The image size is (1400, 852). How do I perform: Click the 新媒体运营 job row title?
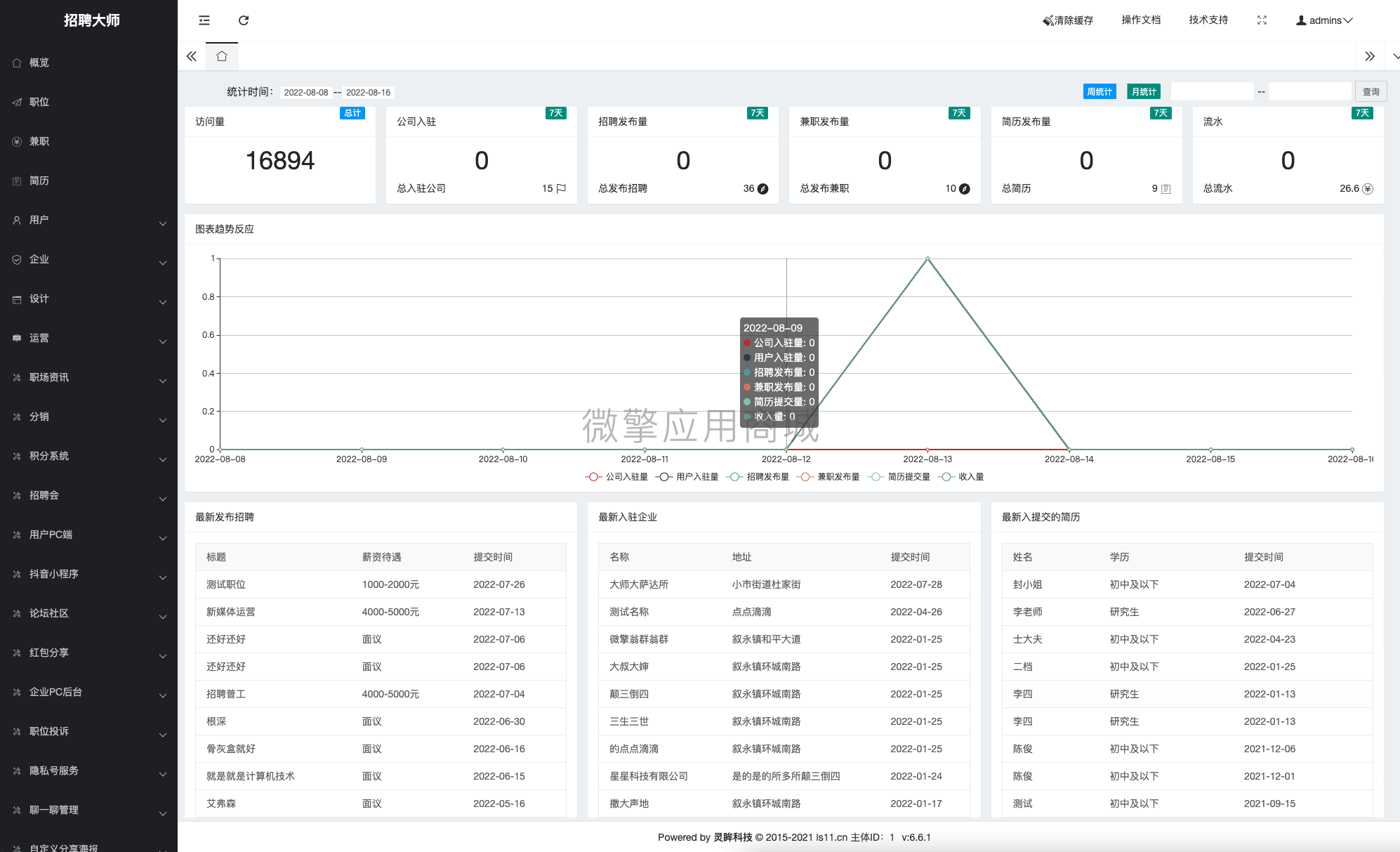point(231,612)
